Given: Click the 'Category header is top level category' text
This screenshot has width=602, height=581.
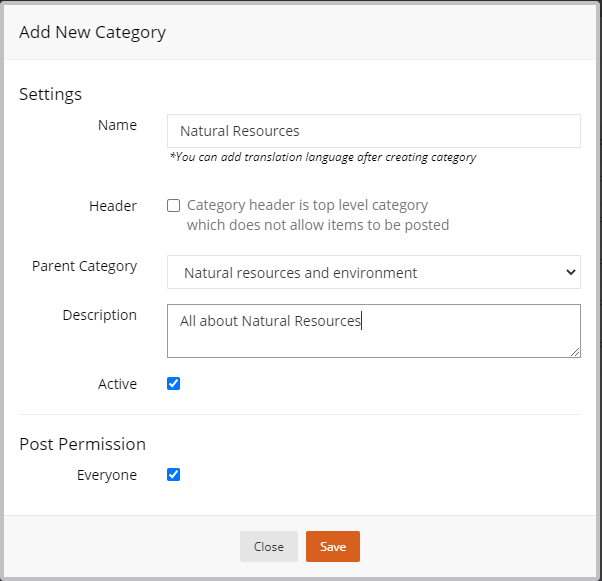Looking at the screenshot, I should (x=307, y=205).
